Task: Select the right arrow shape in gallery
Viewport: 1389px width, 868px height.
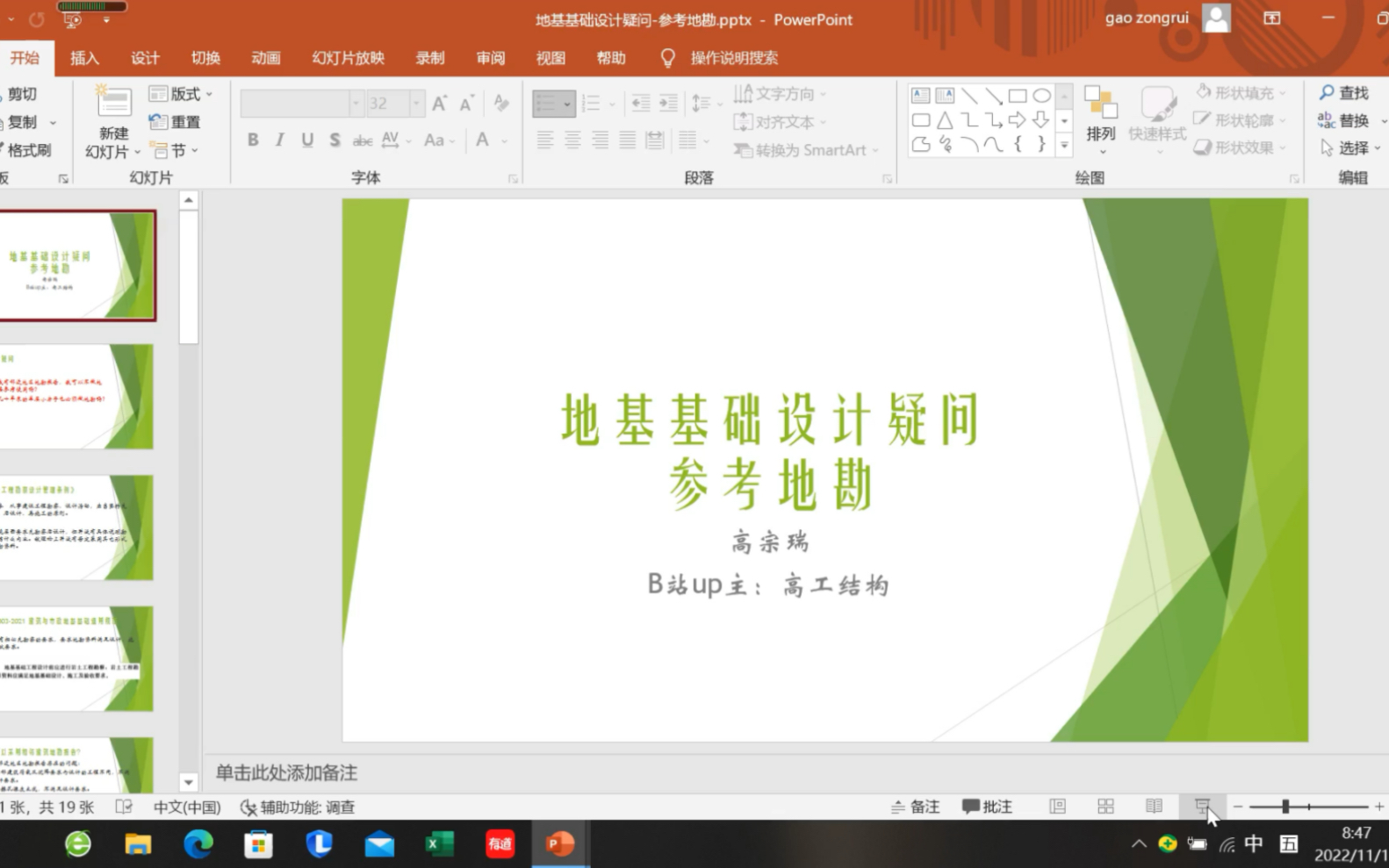Action: (1018, 120)
